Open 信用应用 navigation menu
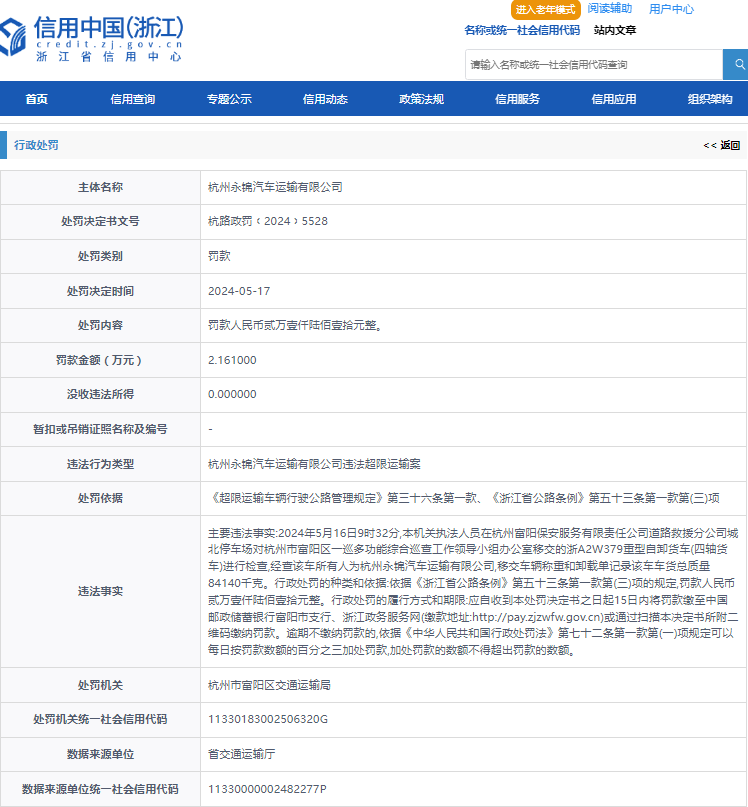This screenshot has width=748, height=807. coord(613,99)
